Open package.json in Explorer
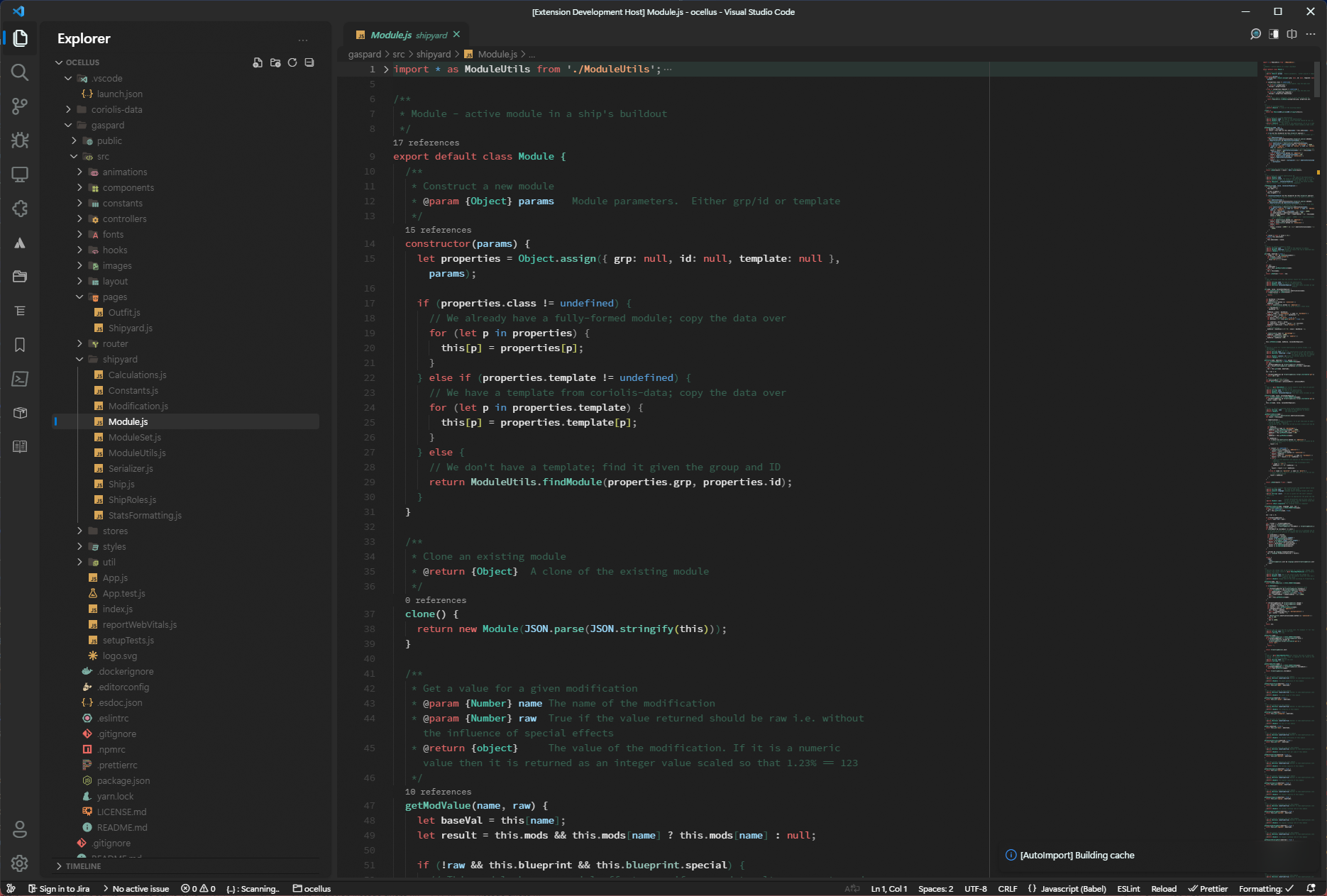The height and width of the screenshot is (896, 1327). click(123, 780)
